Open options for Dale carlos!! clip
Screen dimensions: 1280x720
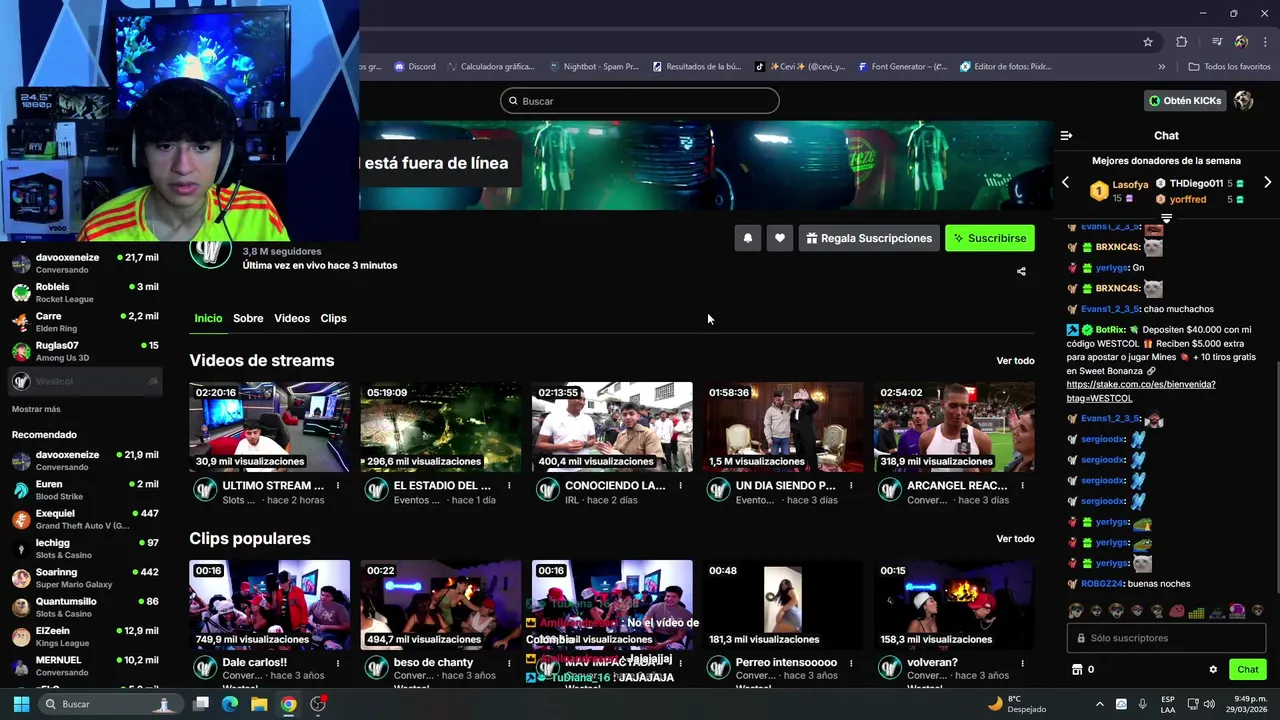[338, 663]
